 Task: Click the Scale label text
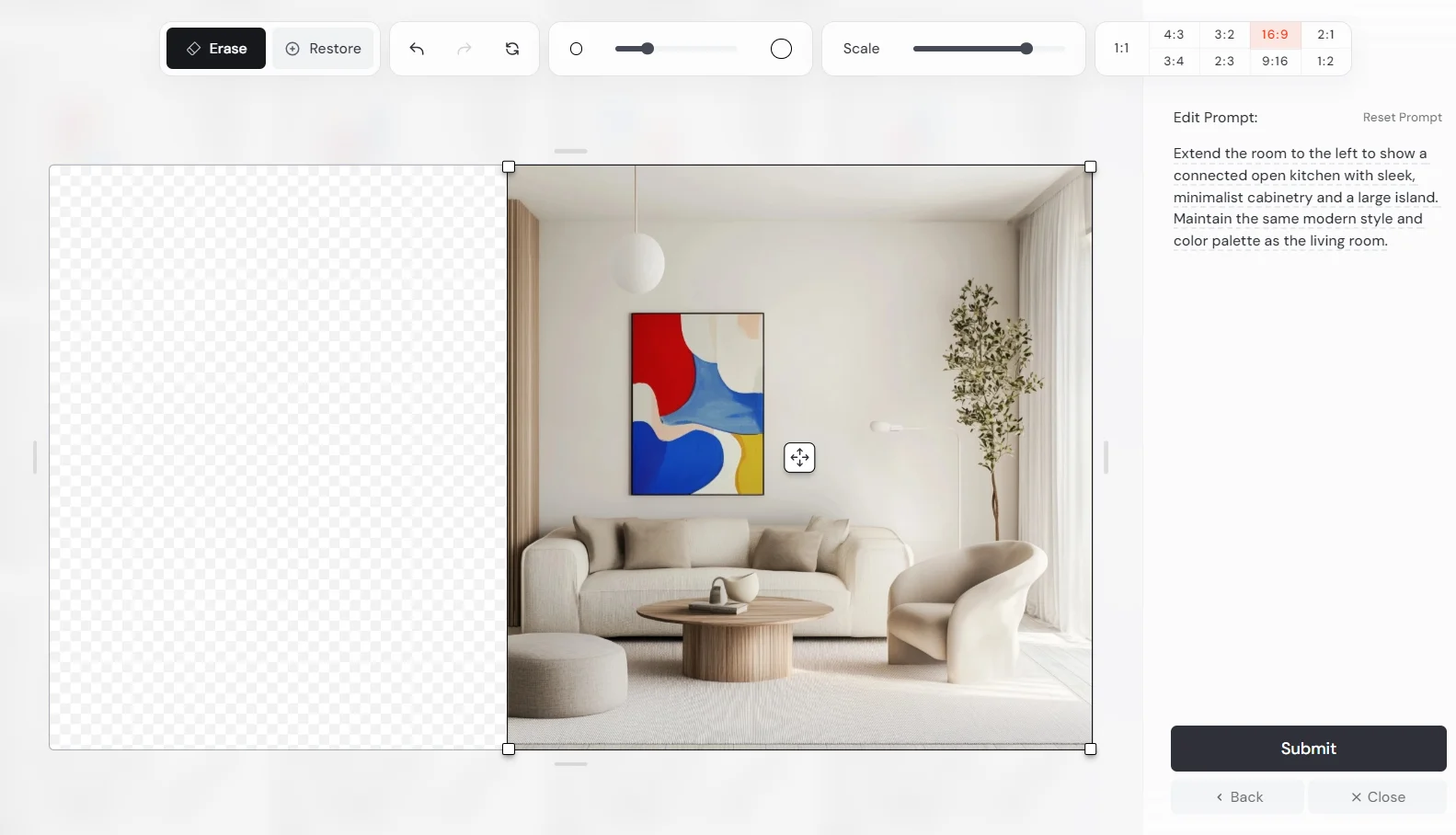click(x=861, y=49)
